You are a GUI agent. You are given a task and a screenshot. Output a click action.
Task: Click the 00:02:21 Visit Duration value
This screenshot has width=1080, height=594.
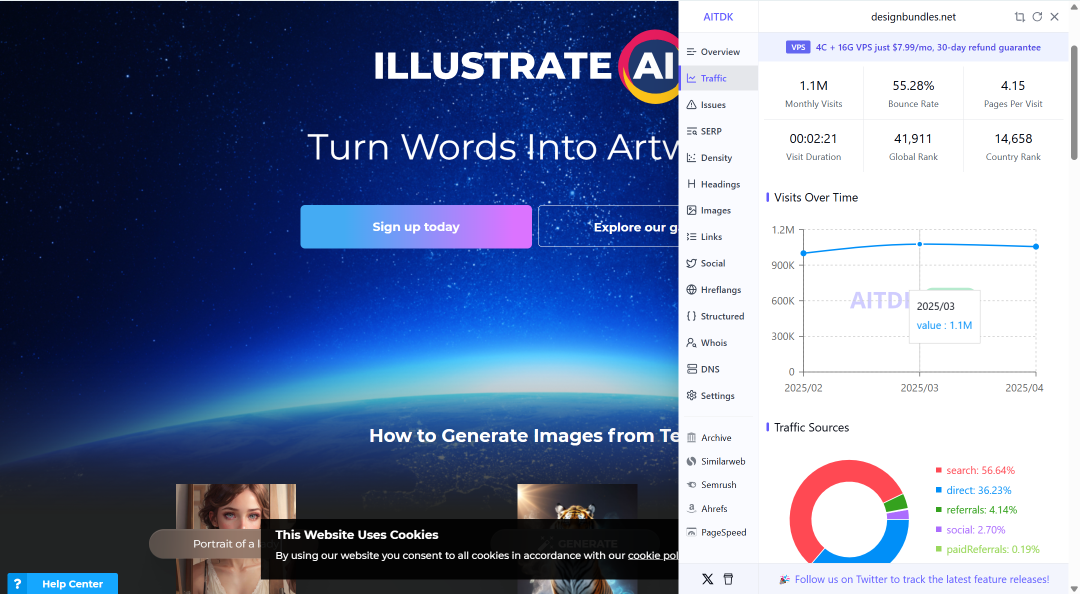pyautogui.click(x=813, y=139)
